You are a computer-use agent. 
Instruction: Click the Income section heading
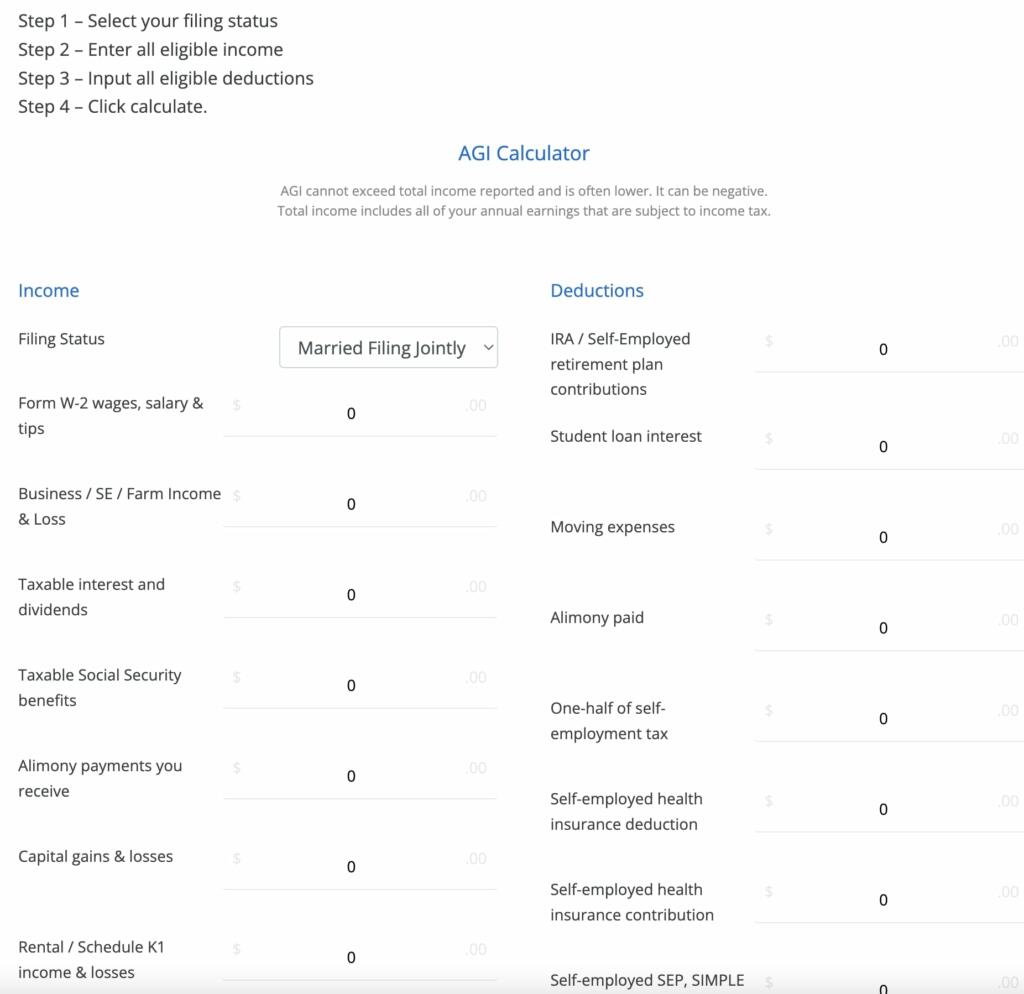point(48,291)
